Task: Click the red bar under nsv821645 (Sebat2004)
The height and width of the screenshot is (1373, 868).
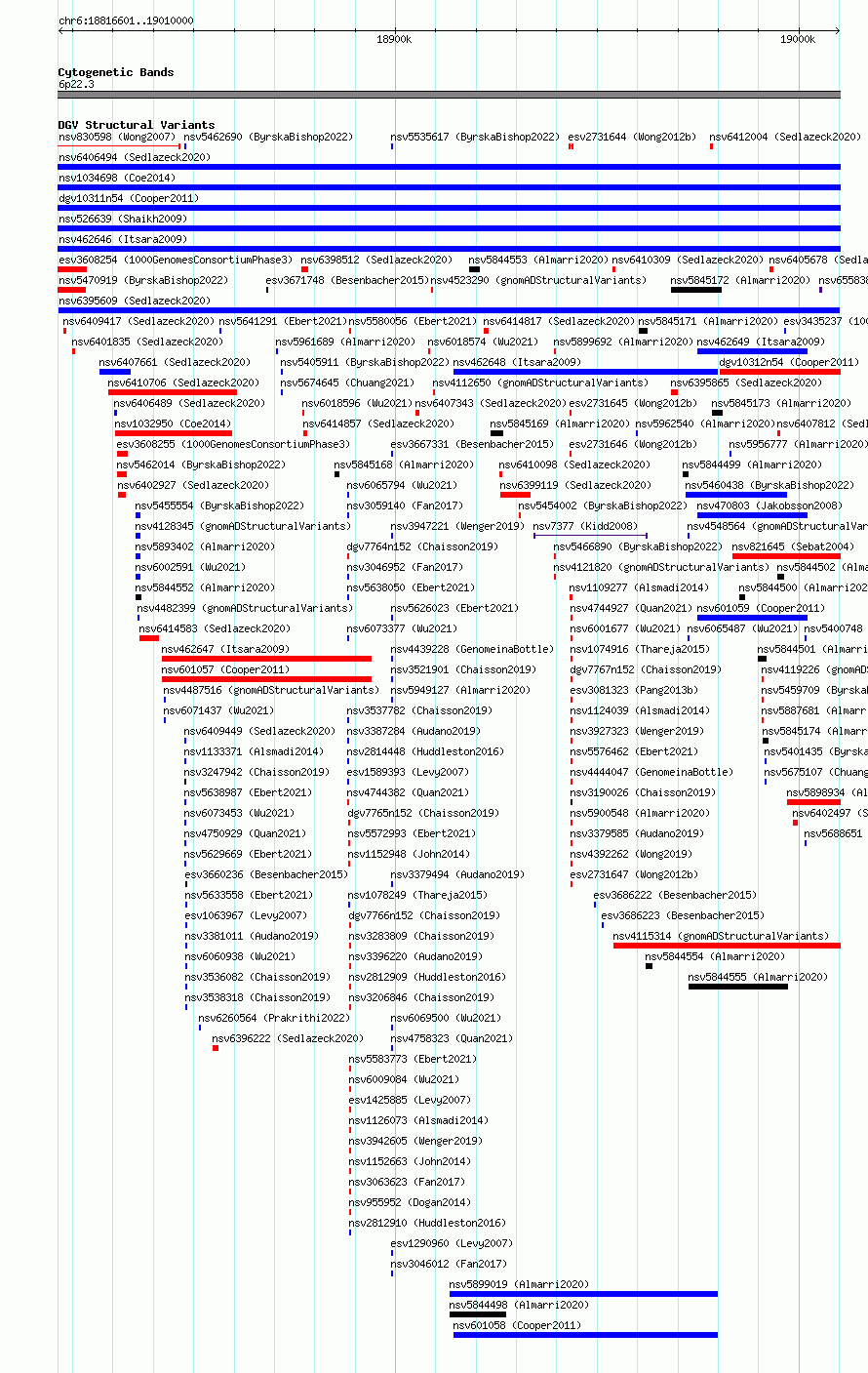Action: [786, 556]
